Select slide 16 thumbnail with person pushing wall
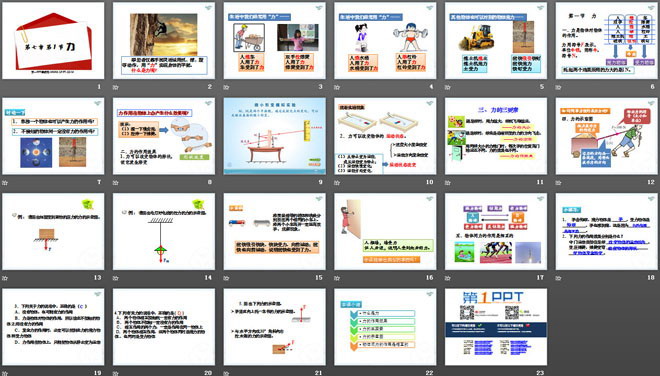Image resolution: width=660 pixels, height=376 pixels. tap(385, 231)
